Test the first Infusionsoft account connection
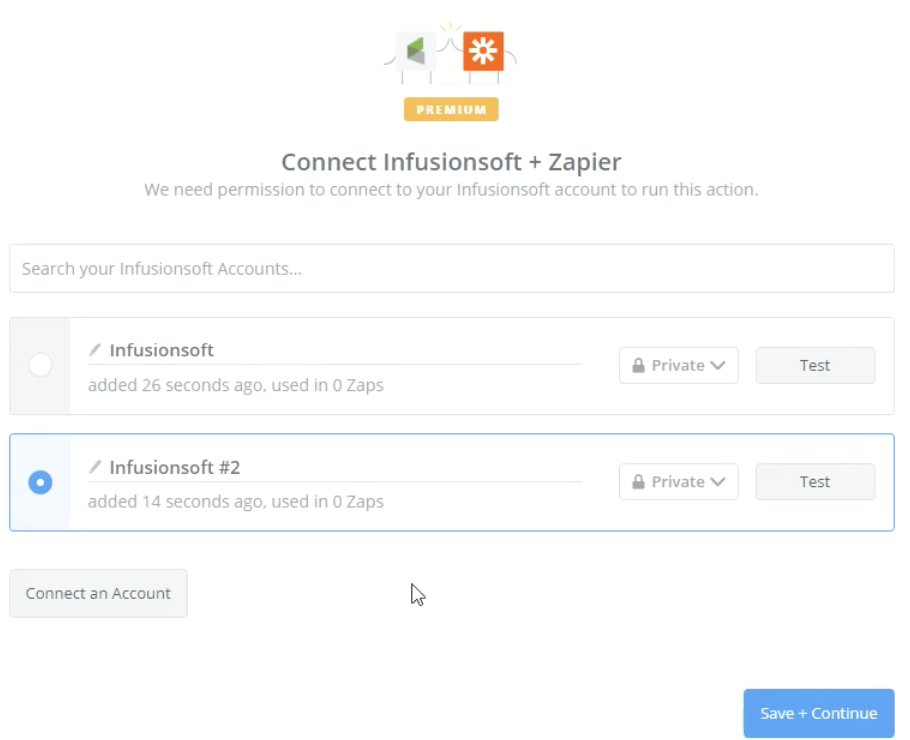Screen dimensions: 910x740 (814, 366)
